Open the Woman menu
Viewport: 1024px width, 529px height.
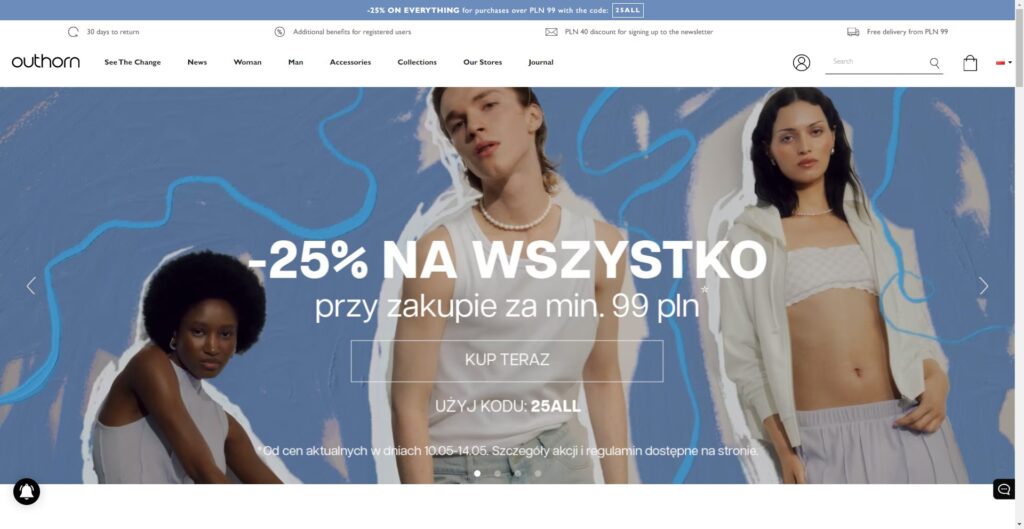point(248,62)
